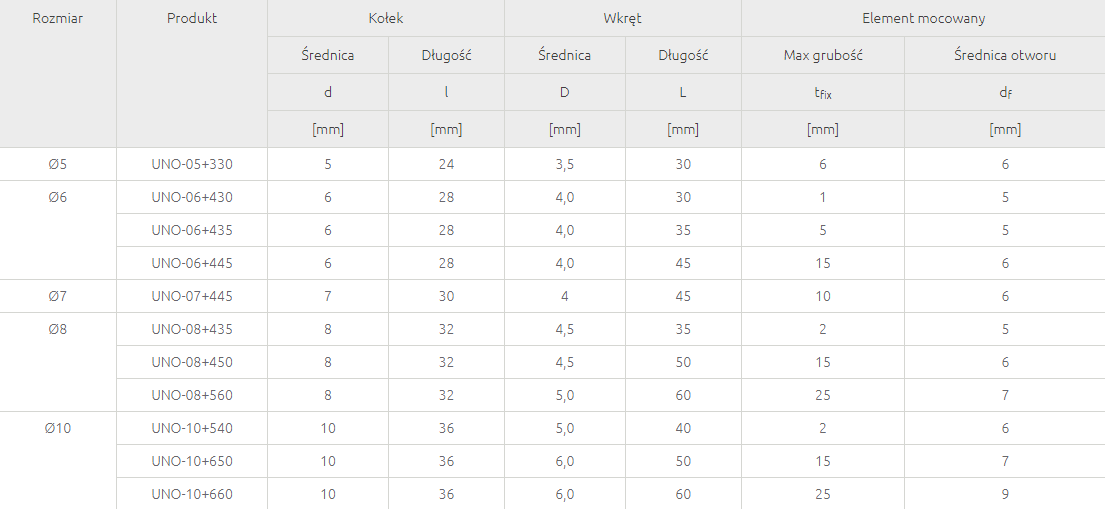Select product UNO-06+445

click(x=192, y=263)
